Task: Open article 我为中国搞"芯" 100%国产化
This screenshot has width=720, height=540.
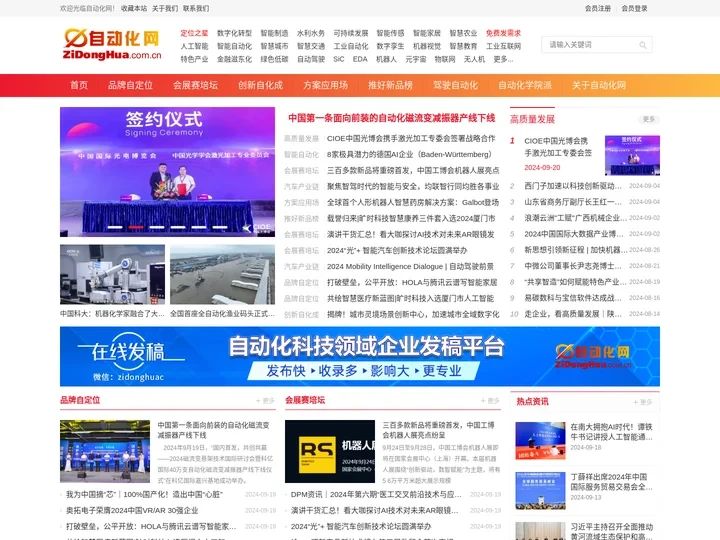Action: coord(144,495)
